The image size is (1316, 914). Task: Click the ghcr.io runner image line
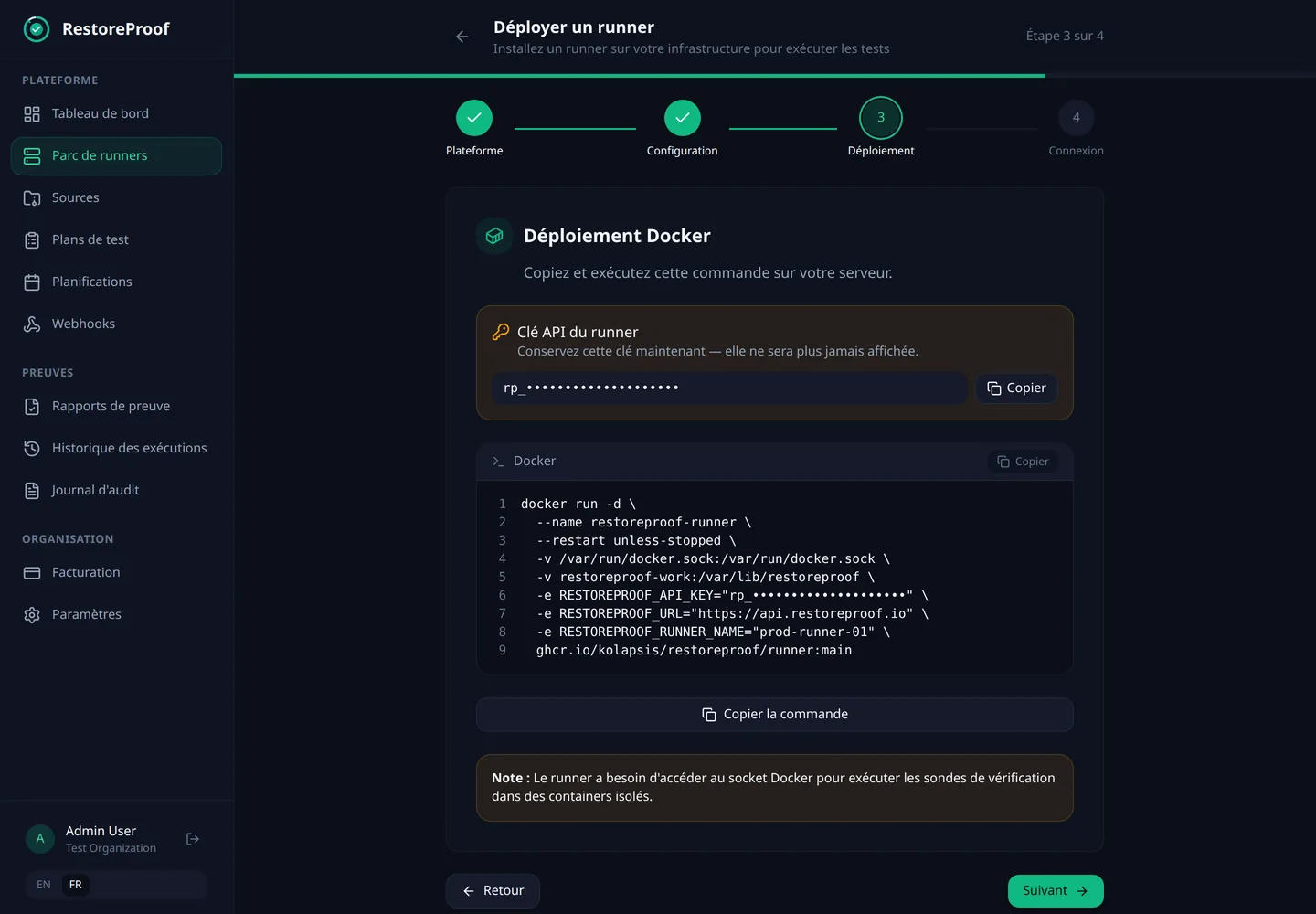694,651
